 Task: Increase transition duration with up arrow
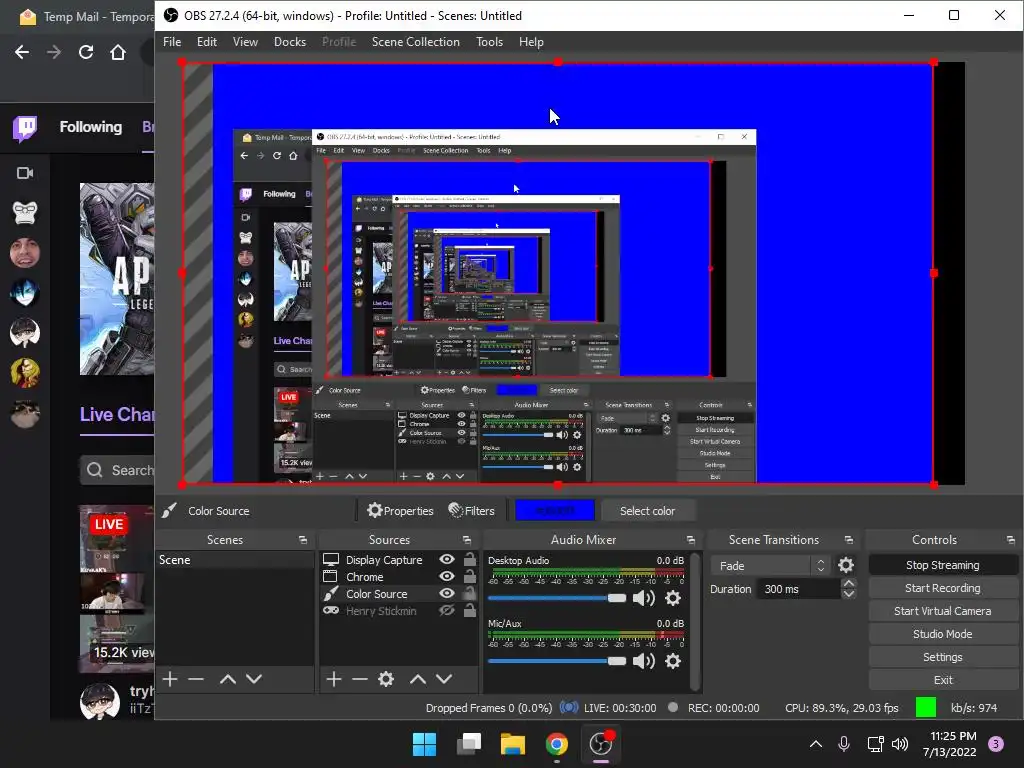[848, 583]
